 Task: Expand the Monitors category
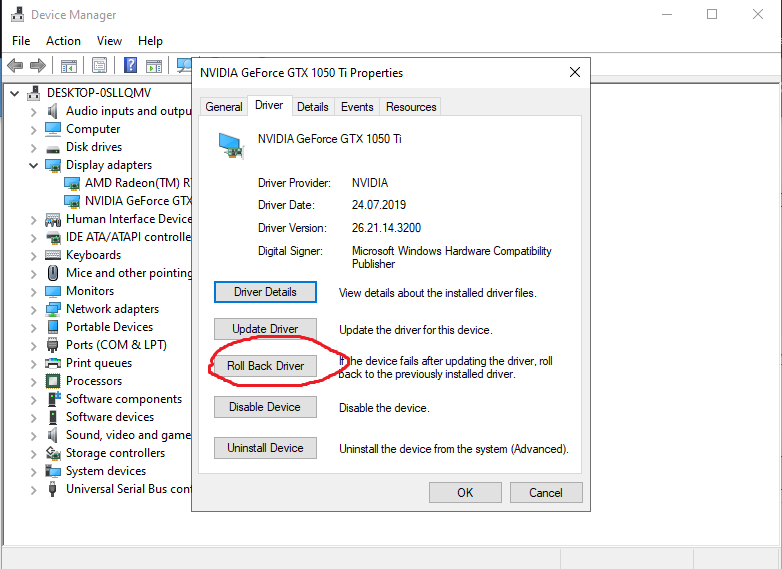pos(33,292)
